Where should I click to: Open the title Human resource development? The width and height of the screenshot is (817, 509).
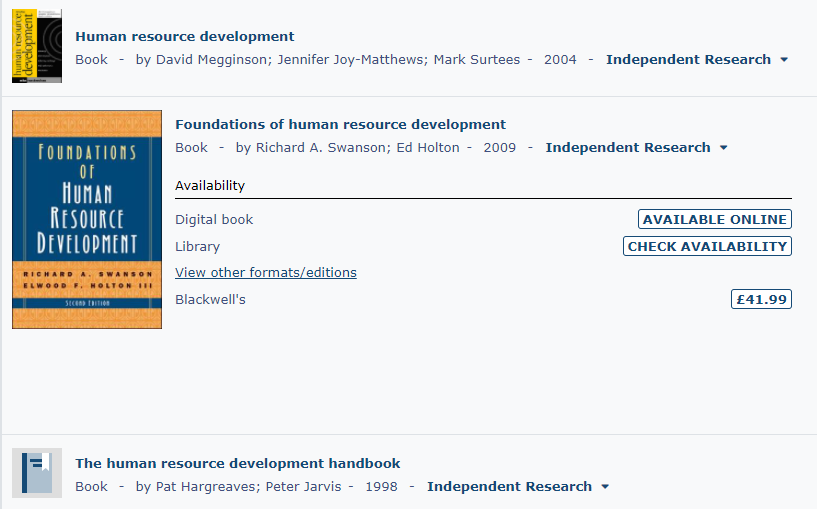coord(185,37)
